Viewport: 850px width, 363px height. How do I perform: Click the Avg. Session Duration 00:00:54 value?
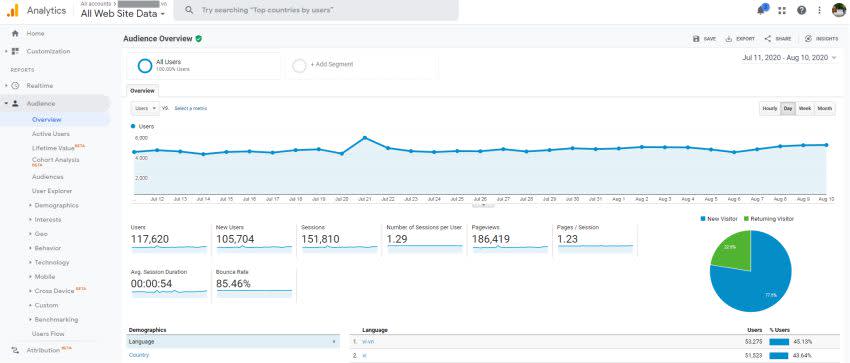151,284
